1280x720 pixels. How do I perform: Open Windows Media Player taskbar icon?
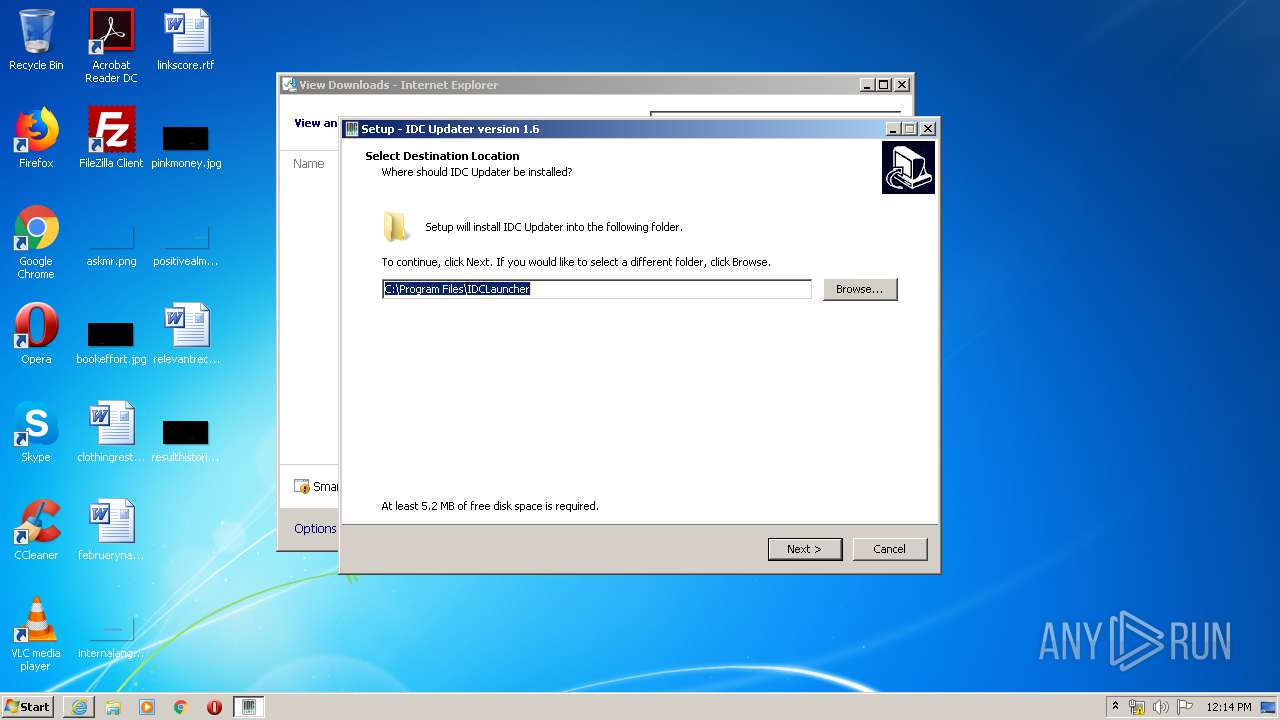[x=147, y=707]
